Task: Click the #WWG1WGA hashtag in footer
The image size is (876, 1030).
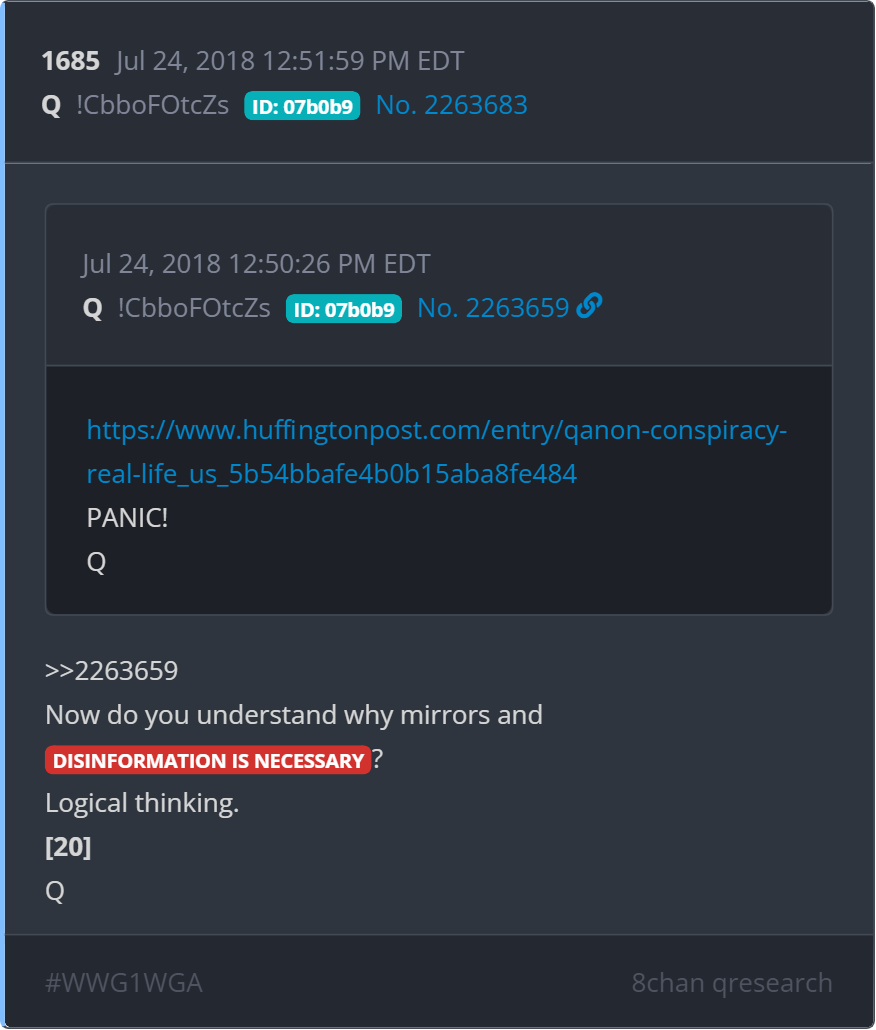Action: (x=124, y=983)
